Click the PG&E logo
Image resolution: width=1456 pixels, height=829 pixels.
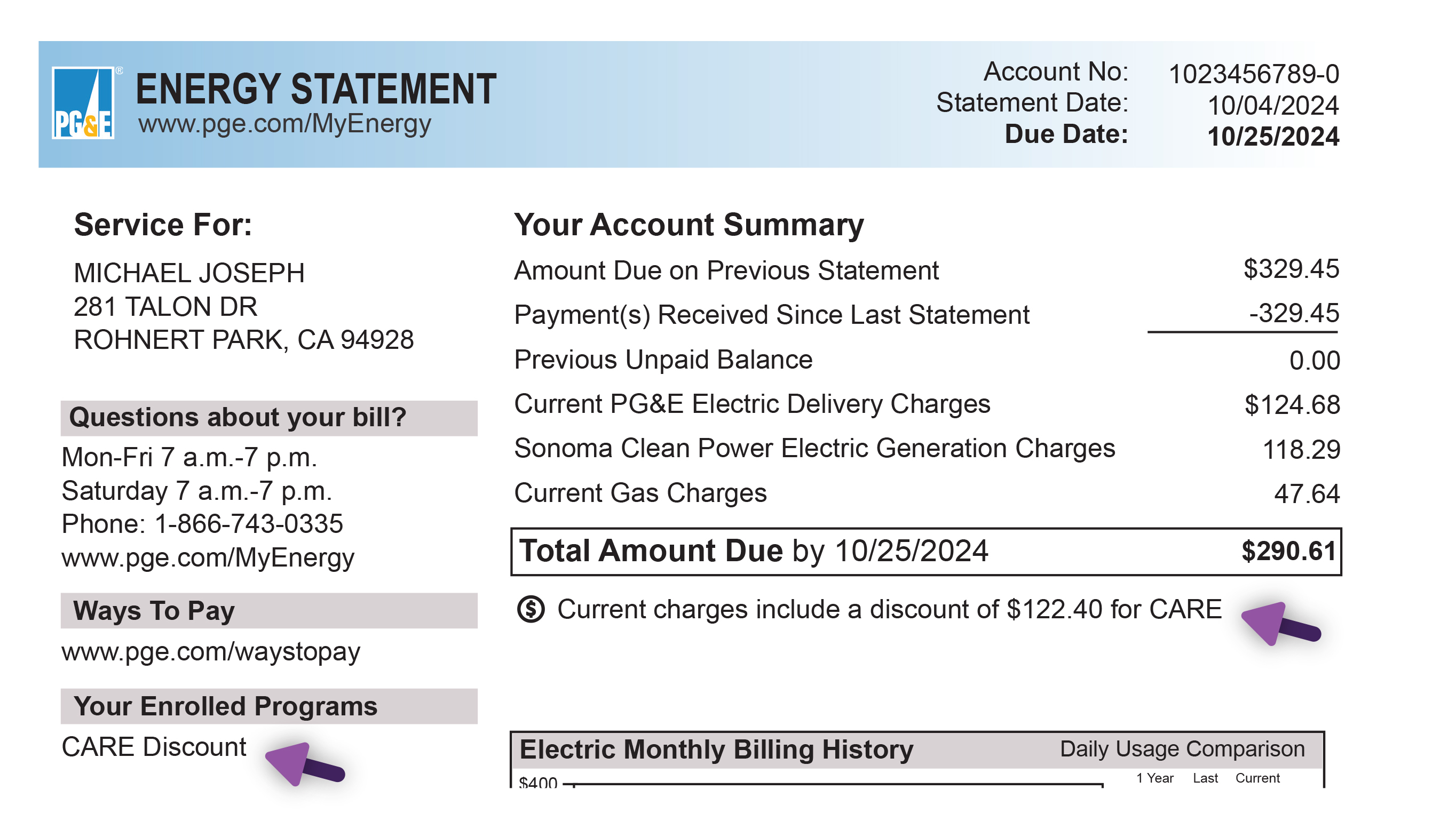pos(83,103)
